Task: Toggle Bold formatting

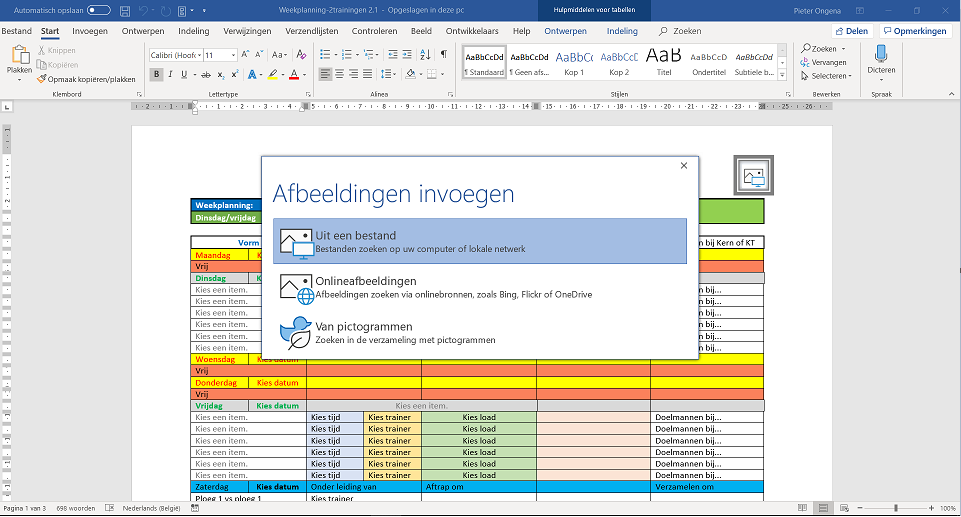Action: 156,74
